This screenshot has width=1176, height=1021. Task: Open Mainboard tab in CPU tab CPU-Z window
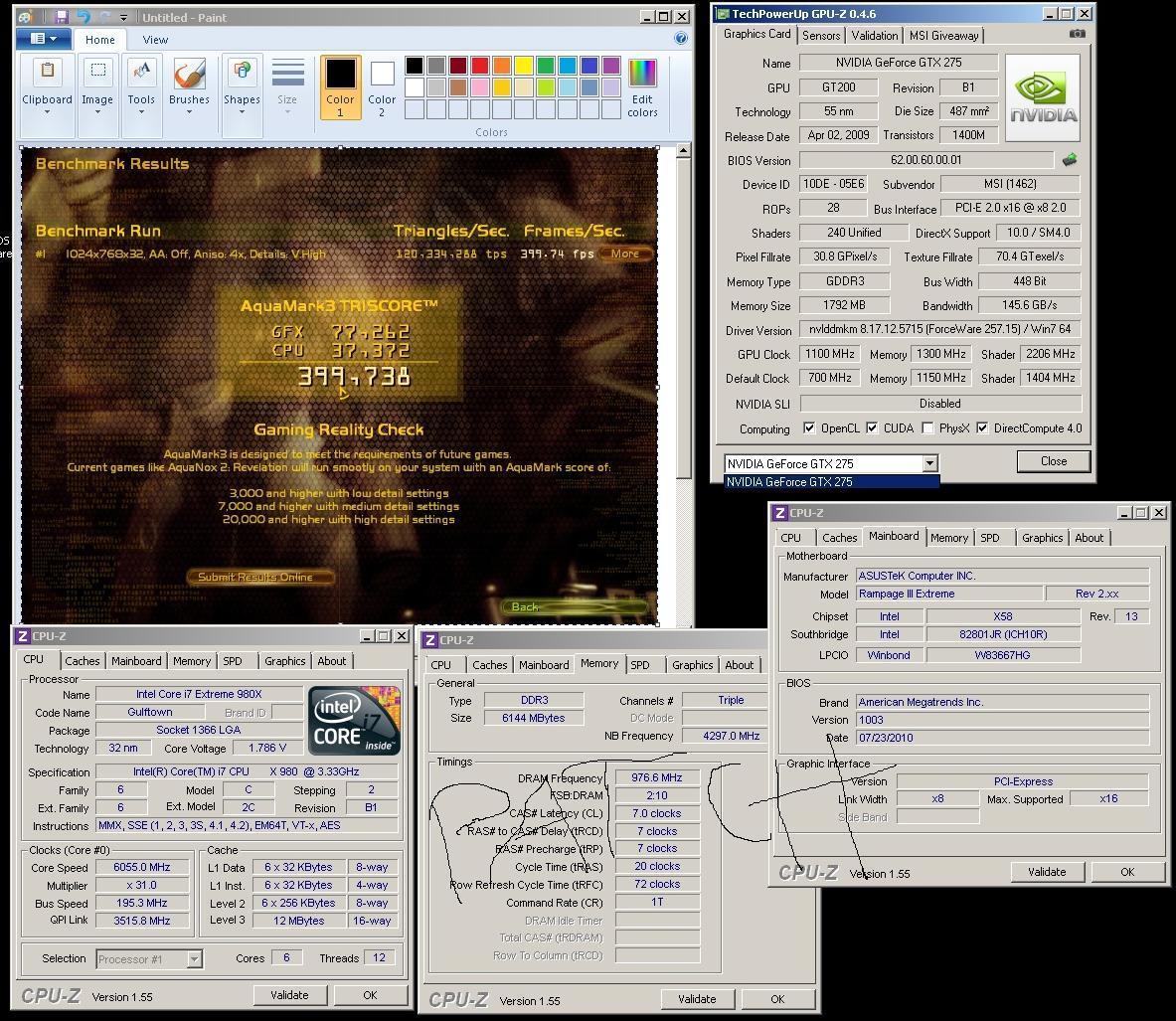coord(136,661)
